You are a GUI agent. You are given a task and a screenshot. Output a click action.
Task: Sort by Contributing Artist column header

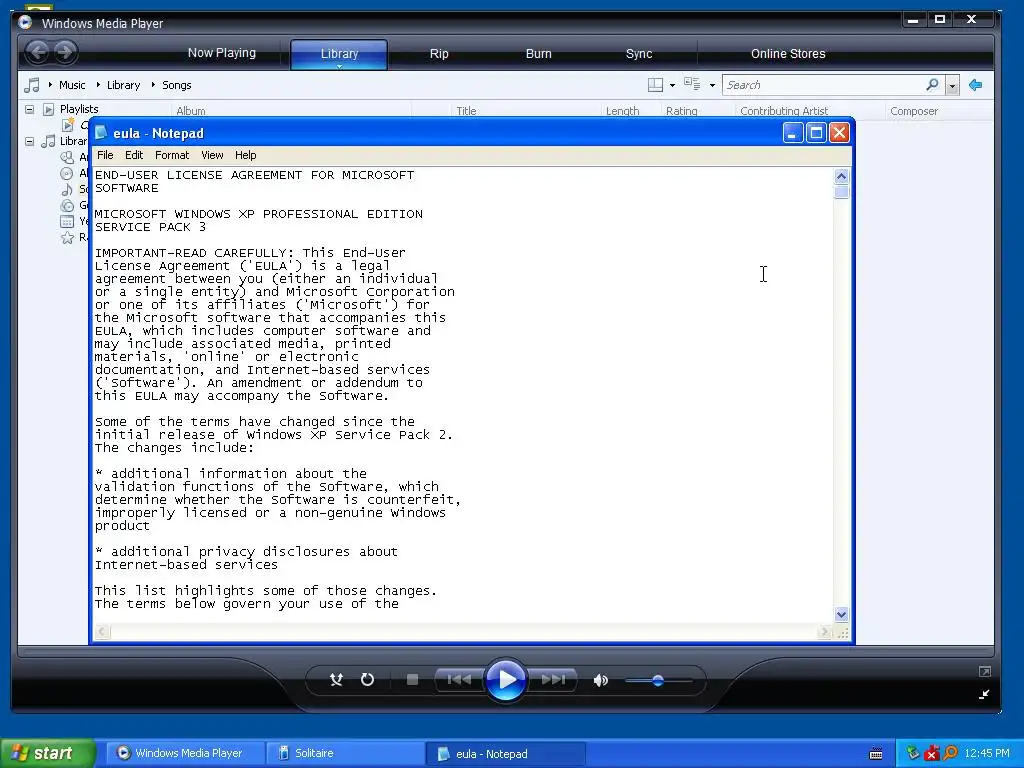point(784,111)
